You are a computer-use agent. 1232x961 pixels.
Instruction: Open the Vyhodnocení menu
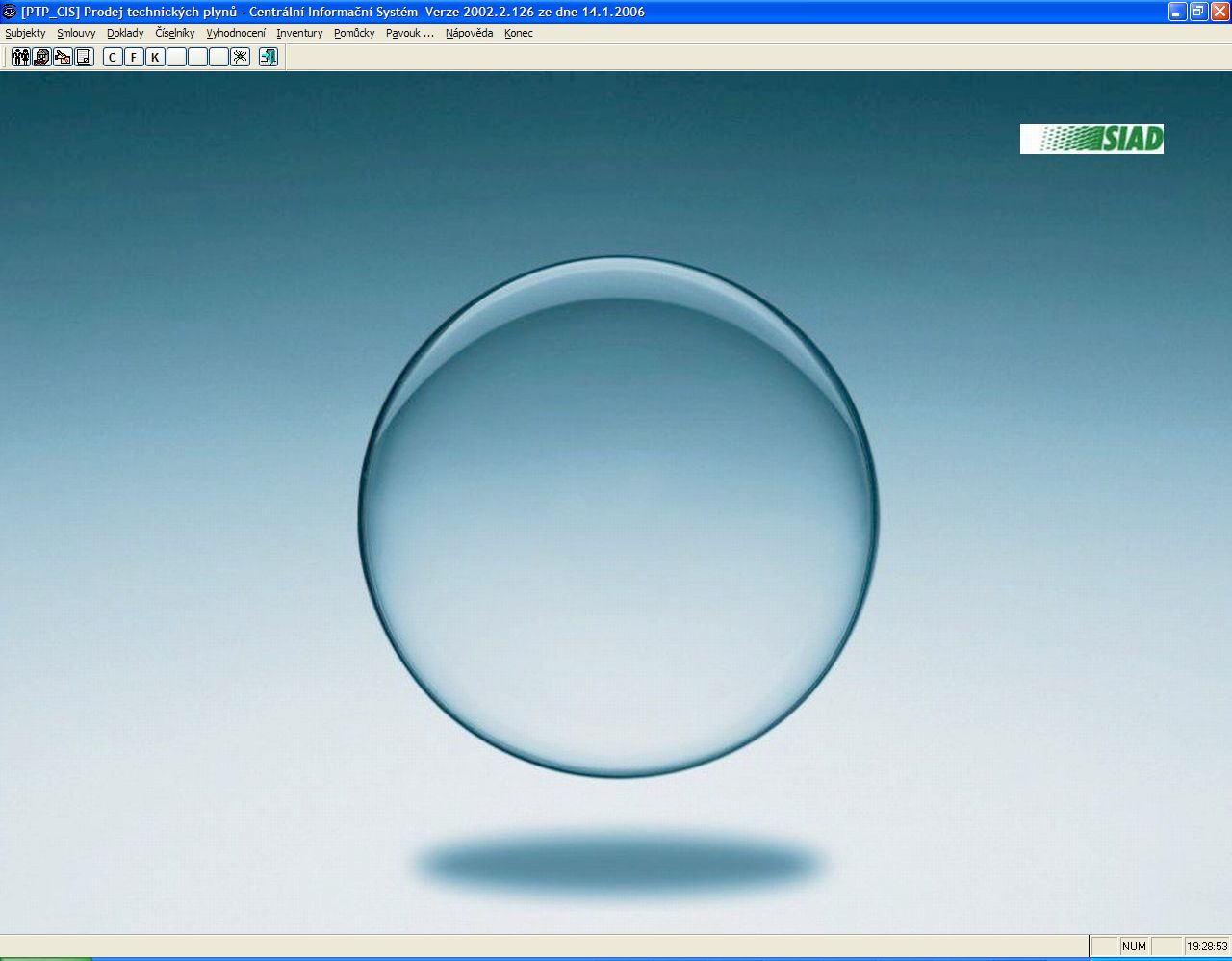(236, 33)
